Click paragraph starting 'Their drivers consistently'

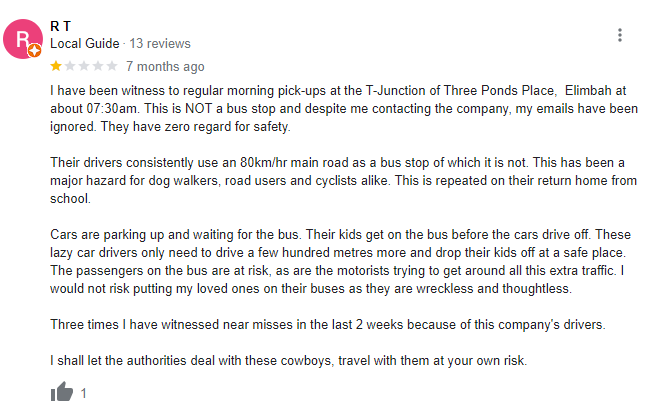coord(343,180)
